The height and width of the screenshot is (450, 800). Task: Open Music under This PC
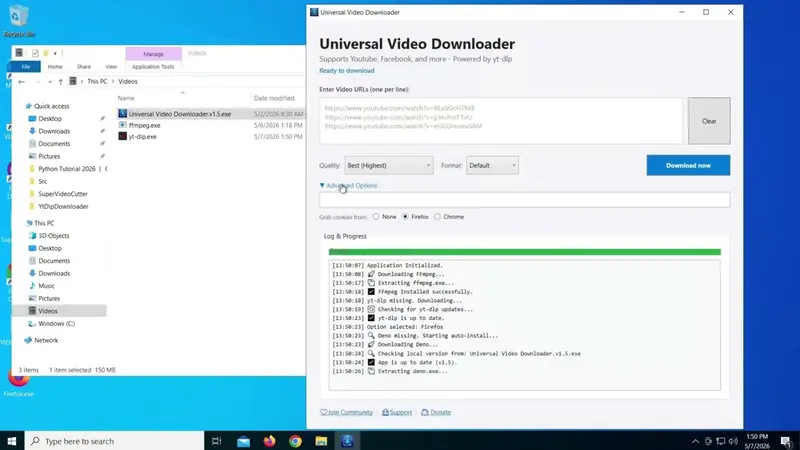pos(46,286)
